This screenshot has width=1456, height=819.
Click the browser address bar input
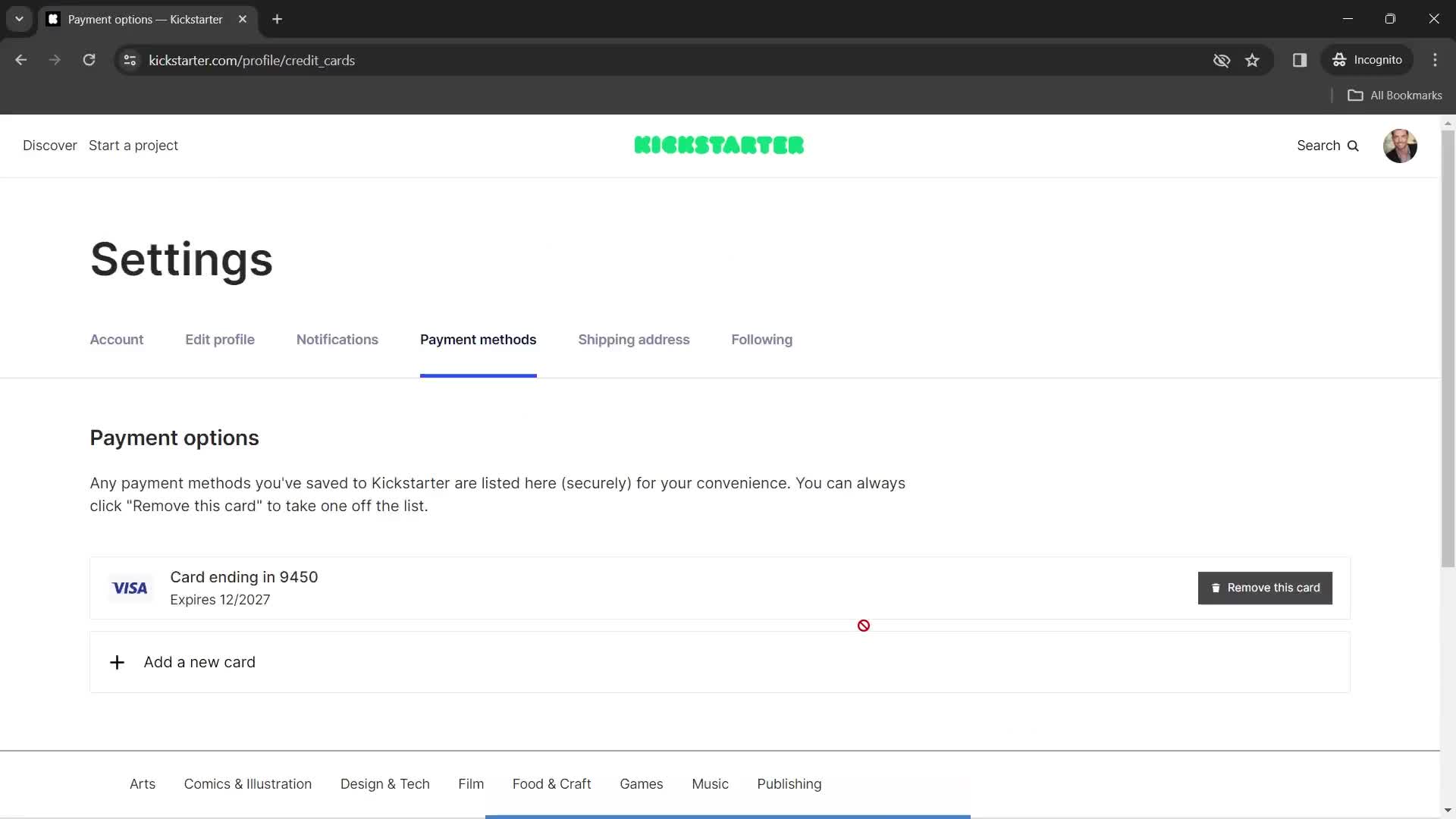click(x=252, y=60)
